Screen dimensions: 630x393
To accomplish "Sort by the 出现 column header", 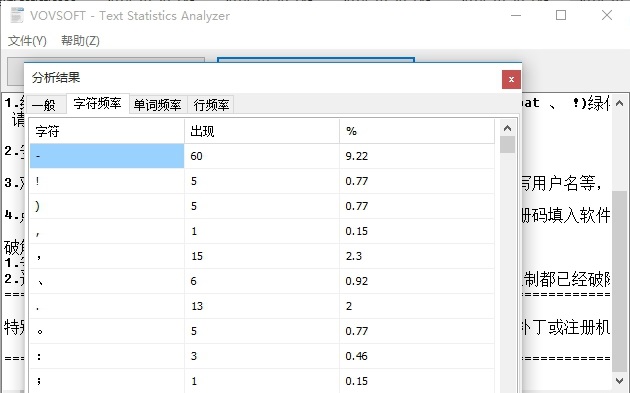I will pyautogui.click(x=262, y=131).
